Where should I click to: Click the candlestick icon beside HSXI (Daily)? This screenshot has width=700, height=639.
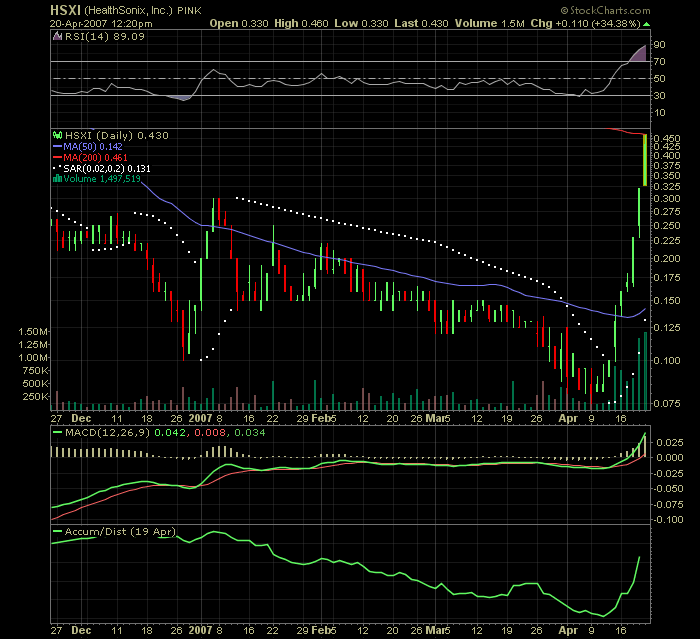coord(57,135)
